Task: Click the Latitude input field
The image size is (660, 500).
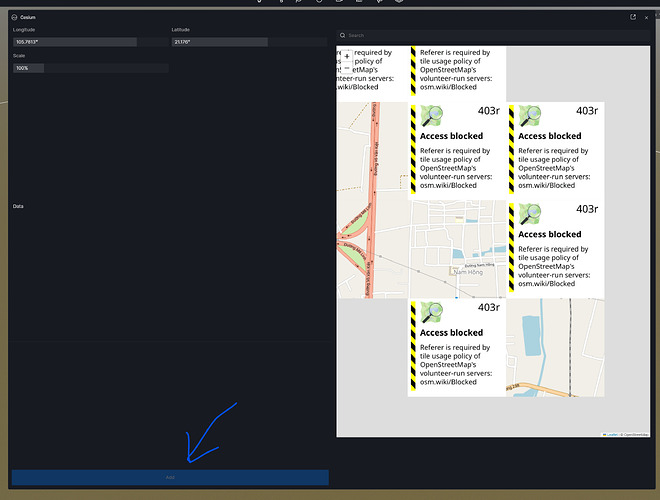Action: point(220,42)
